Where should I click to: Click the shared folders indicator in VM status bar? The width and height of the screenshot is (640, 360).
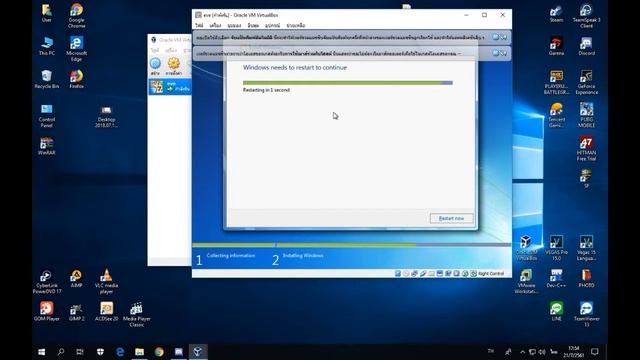[x=431, y=273]
